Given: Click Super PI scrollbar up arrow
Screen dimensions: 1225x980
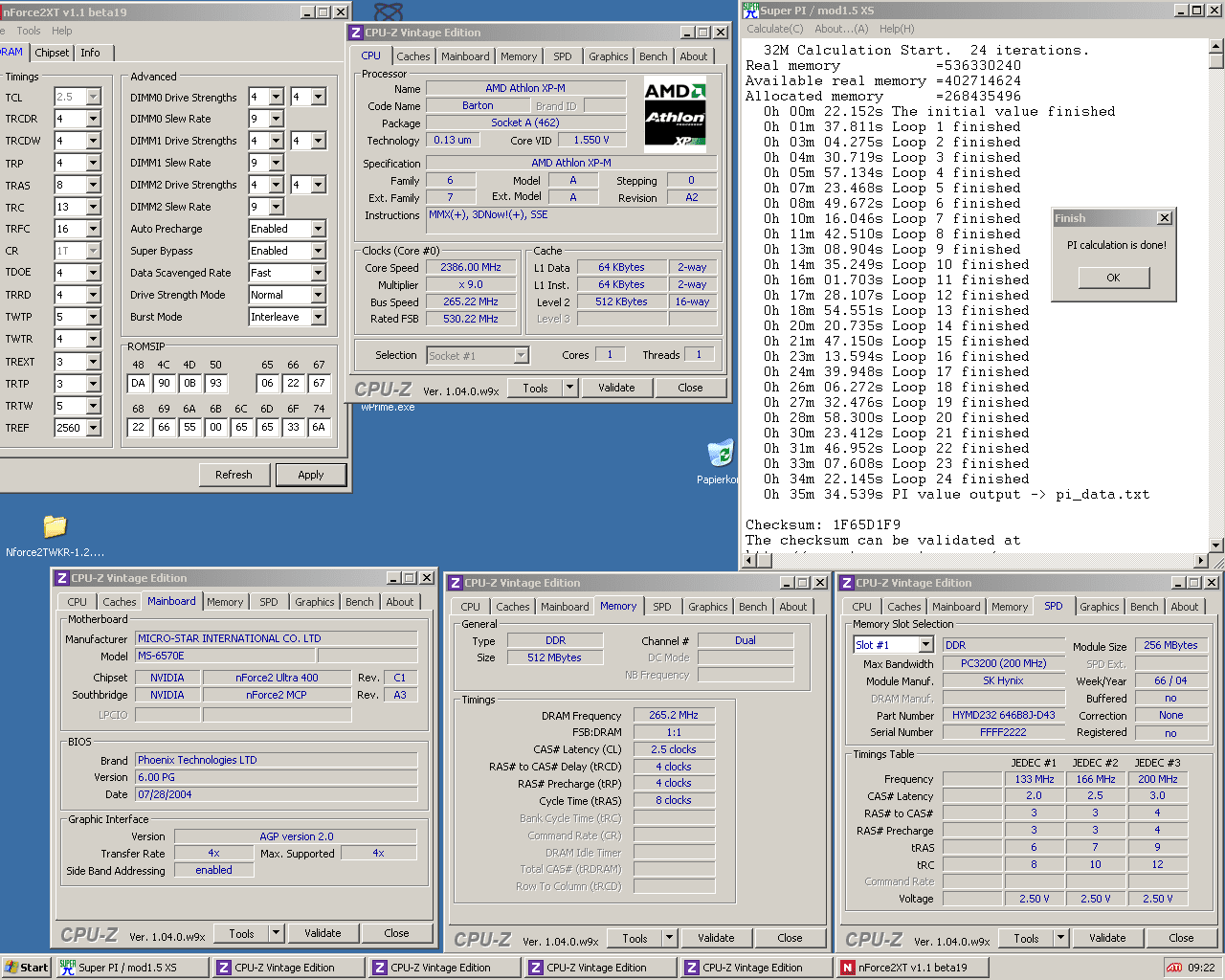Looking at the screenshot, I should [1216, 46].
